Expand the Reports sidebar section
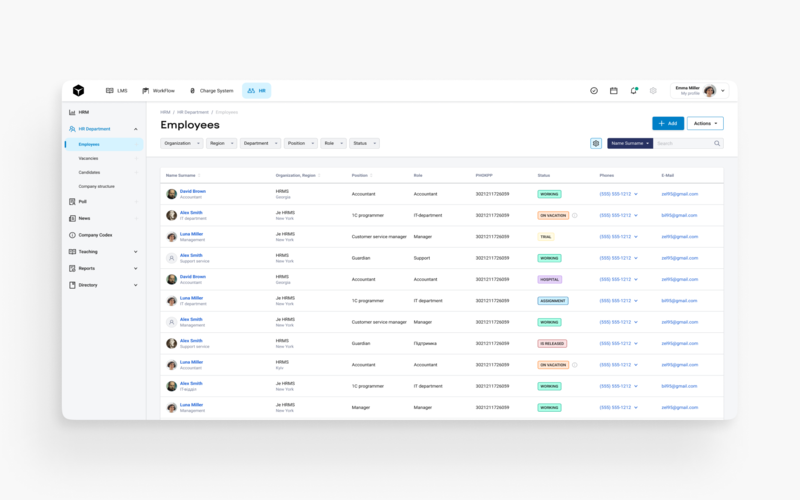This screenshot has width=800, height=500. click(x=136, y=268)
